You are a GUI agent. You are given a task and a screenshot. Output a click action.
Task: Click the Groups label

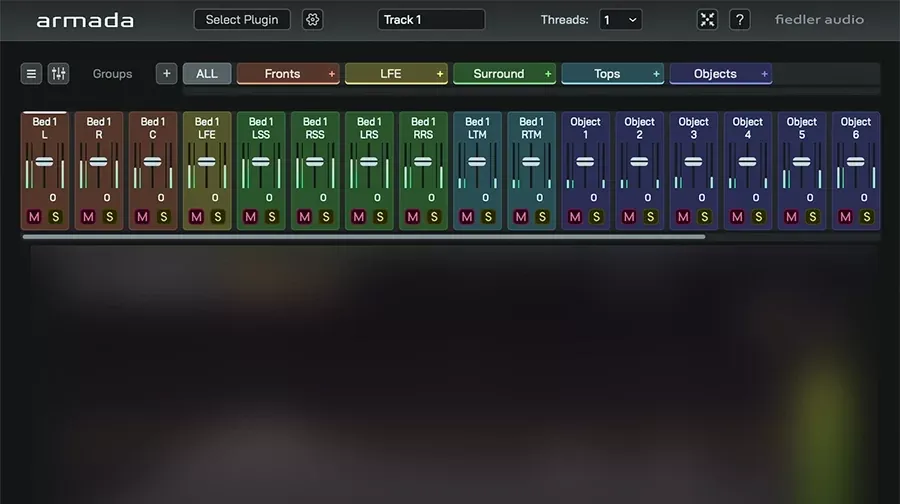(x=112, y=74)
